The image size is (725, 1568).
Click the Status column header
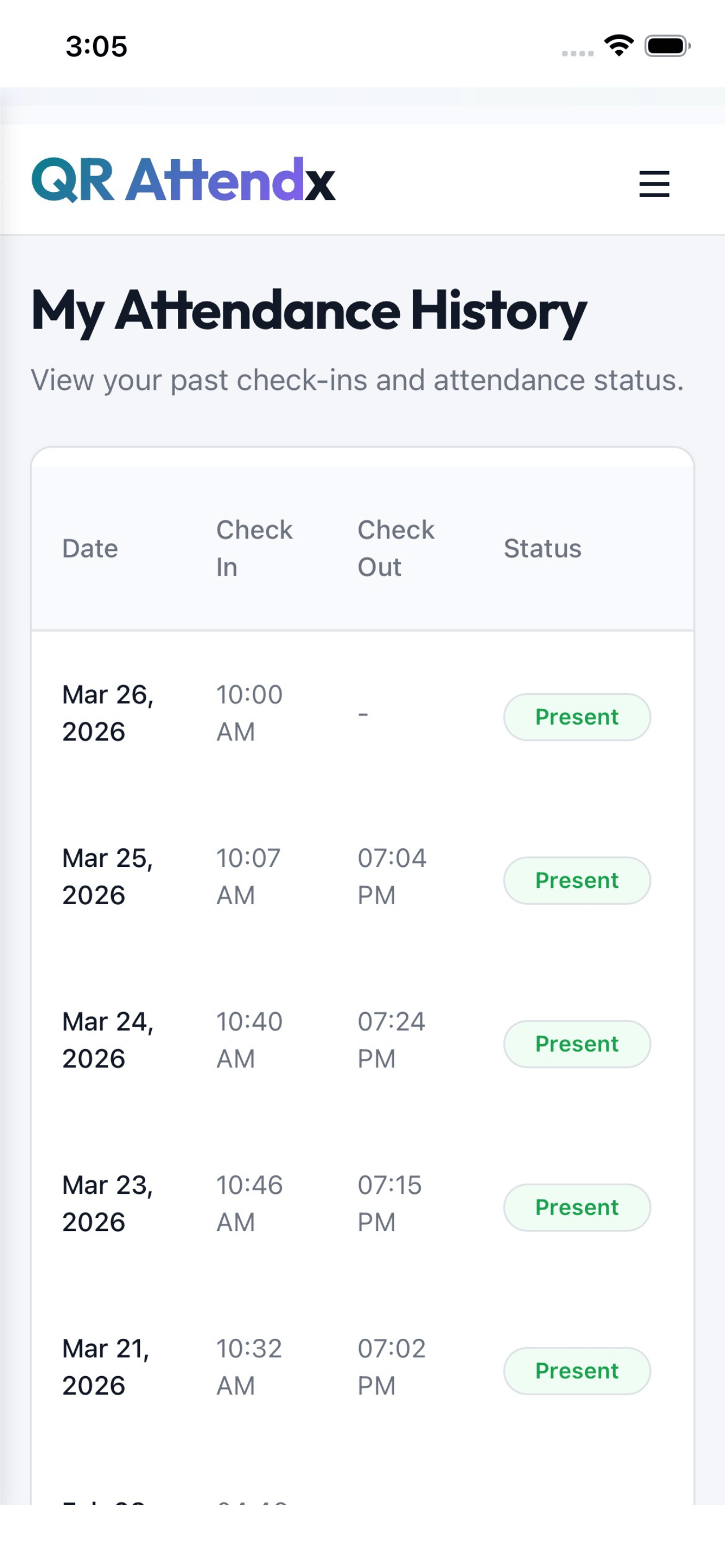point(543,549)
